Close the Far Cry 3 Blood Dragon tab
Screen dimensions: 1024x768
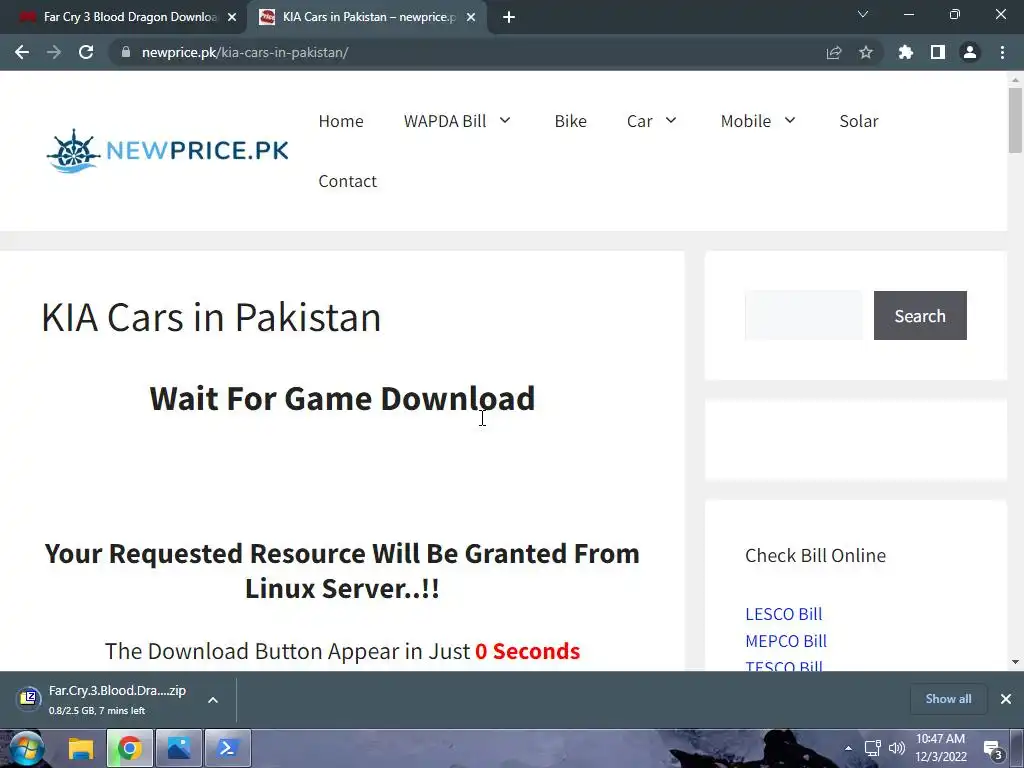232,17
